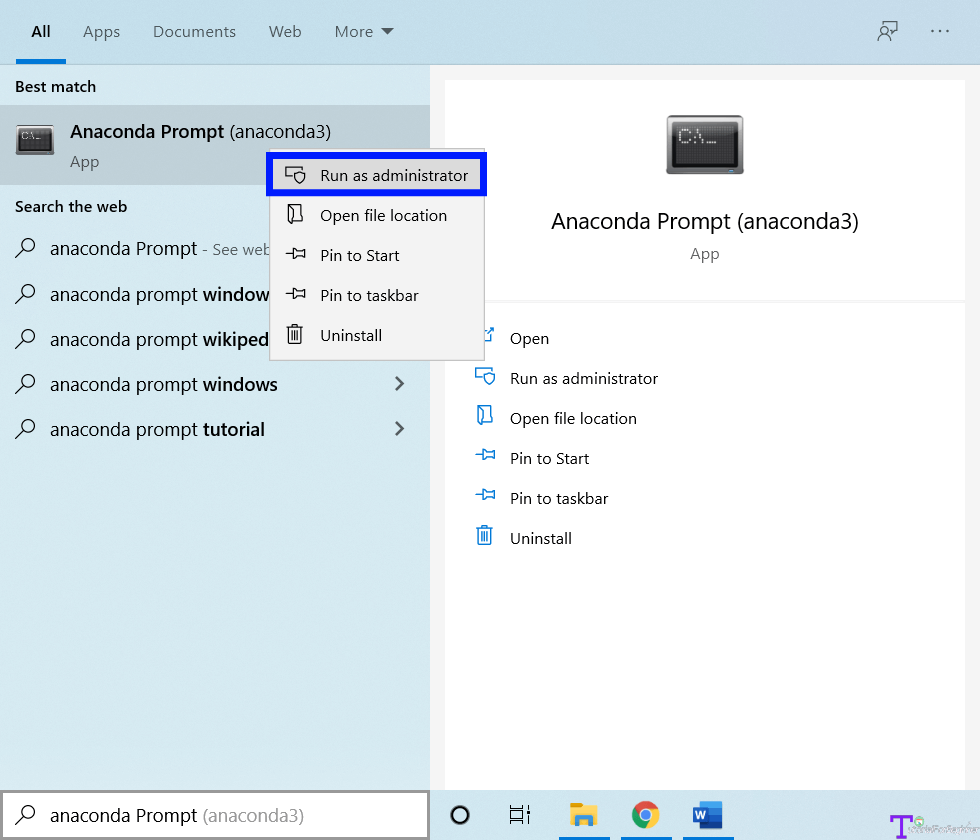The width and height of the screenshot is (980, 840).
Task: Expand chevron for anaconda prompt windows
Action: point(399,384)
